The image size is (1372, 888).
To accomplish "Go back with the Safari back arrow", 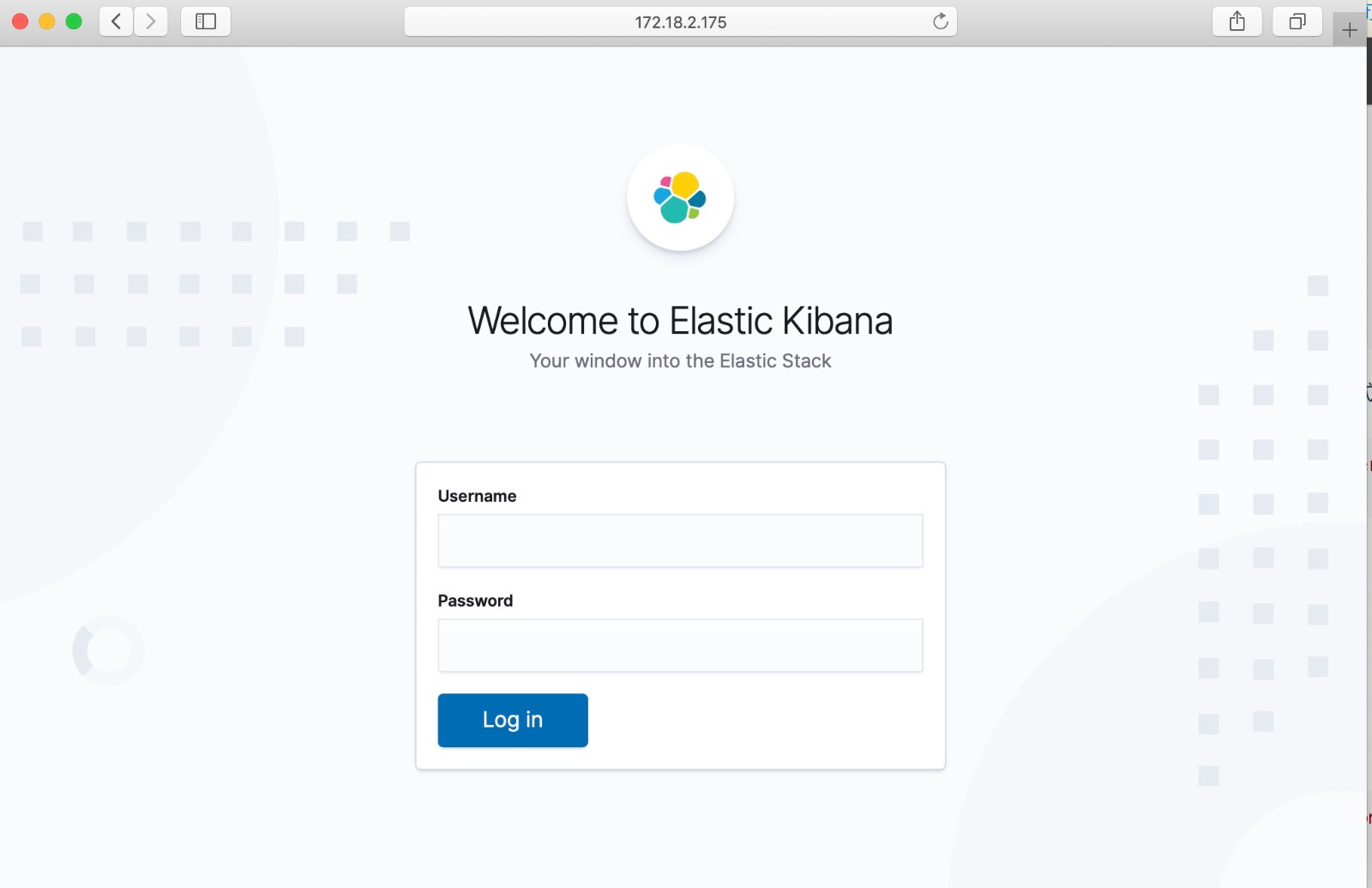I will (117, 21).
